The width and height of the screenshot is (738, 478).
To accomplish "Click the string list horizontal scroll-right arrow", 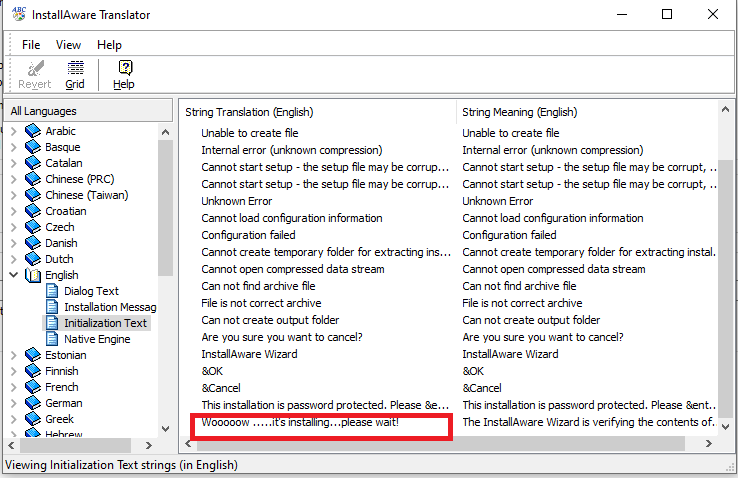I will [x=709, y=443].
